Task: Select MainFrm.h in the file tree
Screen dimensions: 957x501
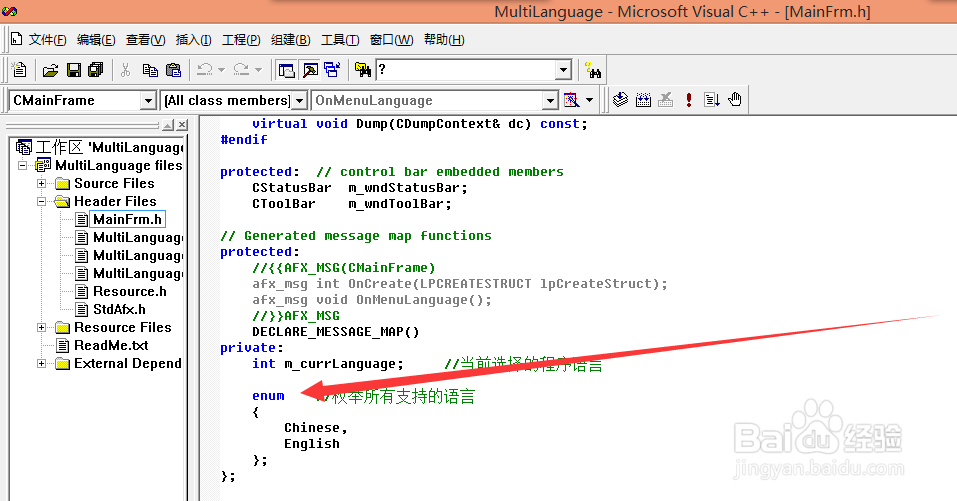Action: (128, 219)
